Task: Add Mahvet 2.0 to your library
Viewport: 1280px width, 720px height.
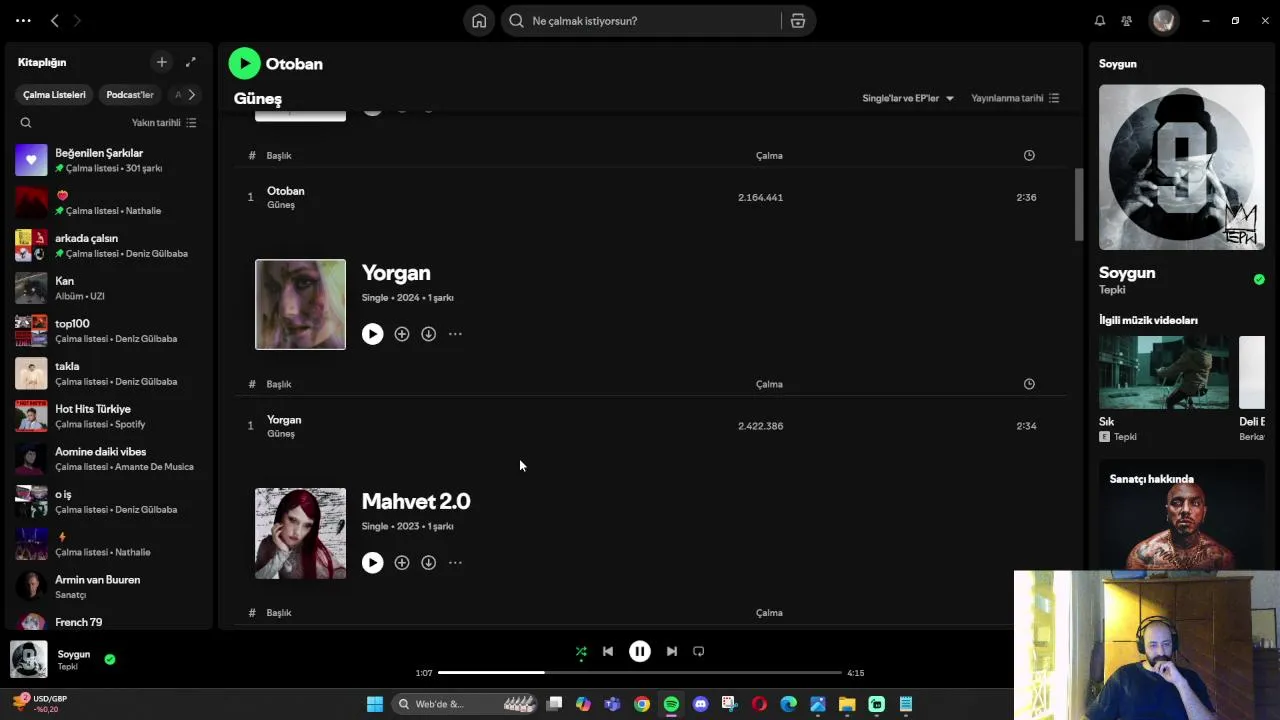Action: (402, 563)
